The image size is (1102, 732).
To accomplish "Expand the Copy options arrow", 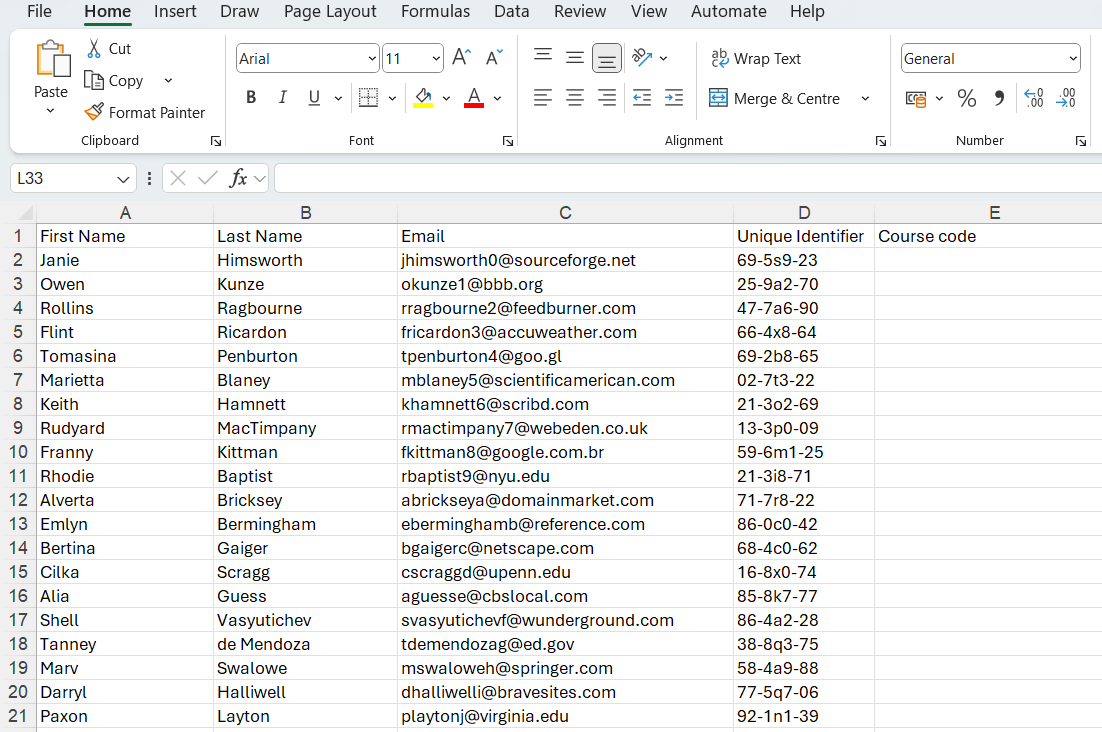I will pos(168,81).
